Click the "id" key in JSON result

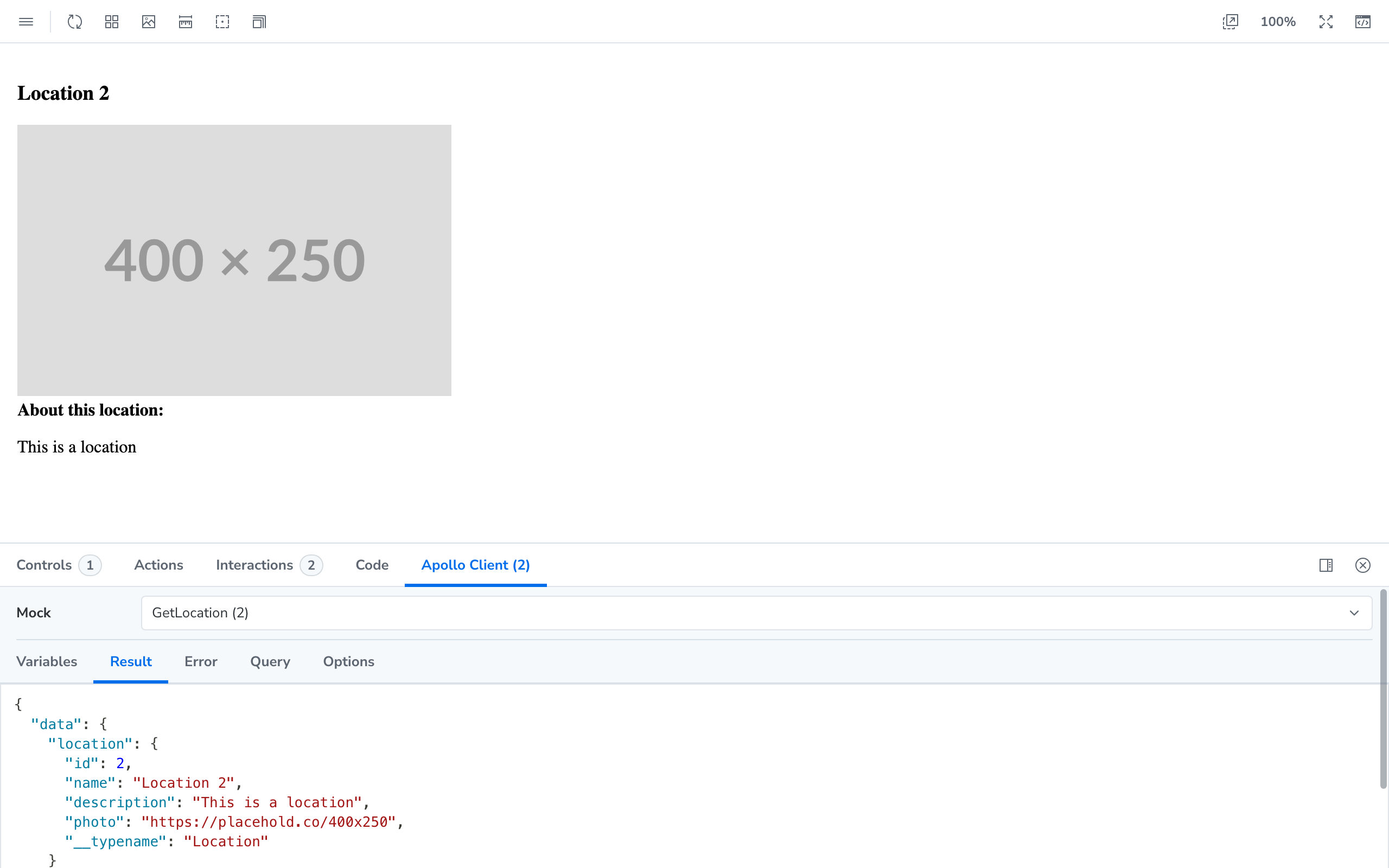pos(81,763)
